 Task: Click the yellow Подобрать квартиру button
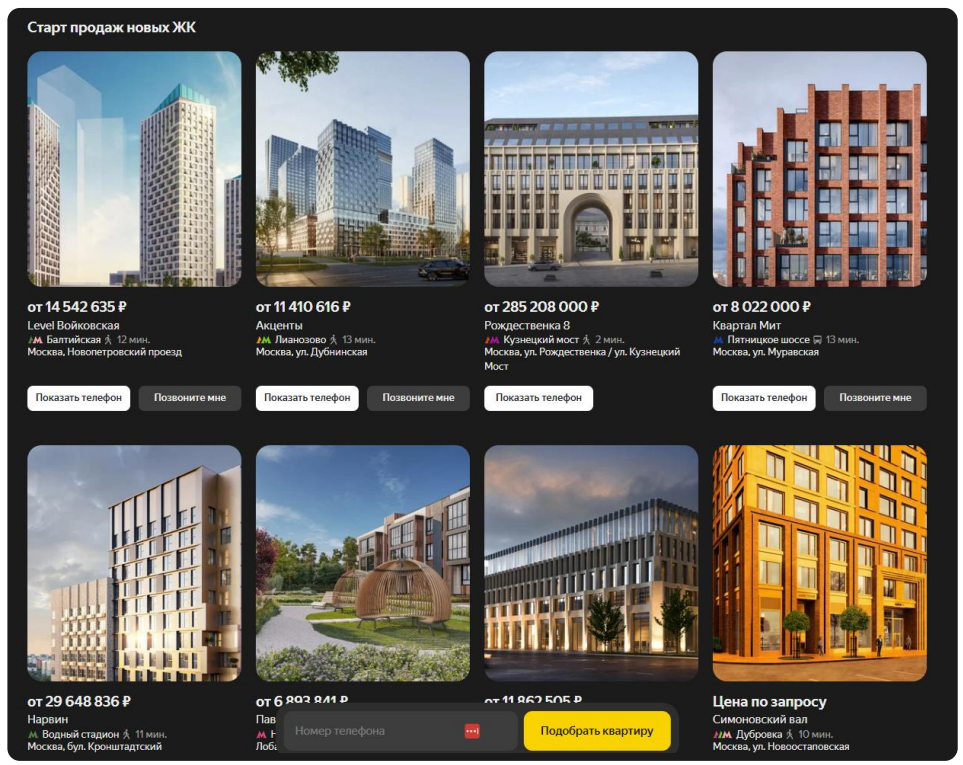597,731
